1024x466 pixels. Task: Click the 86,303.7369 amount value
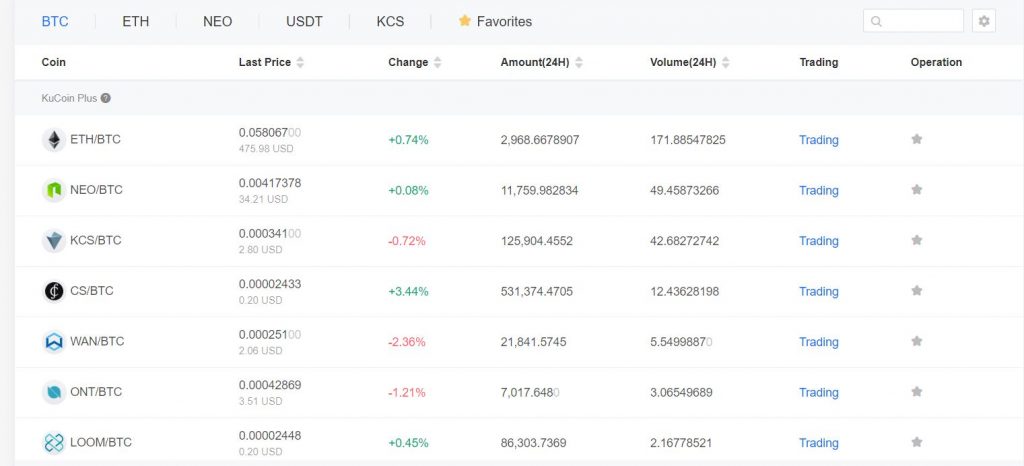534,443
